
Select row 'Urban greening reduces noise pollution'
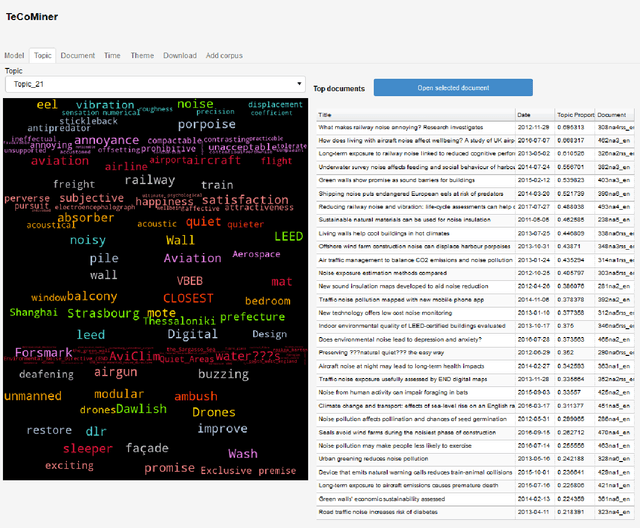414,456
